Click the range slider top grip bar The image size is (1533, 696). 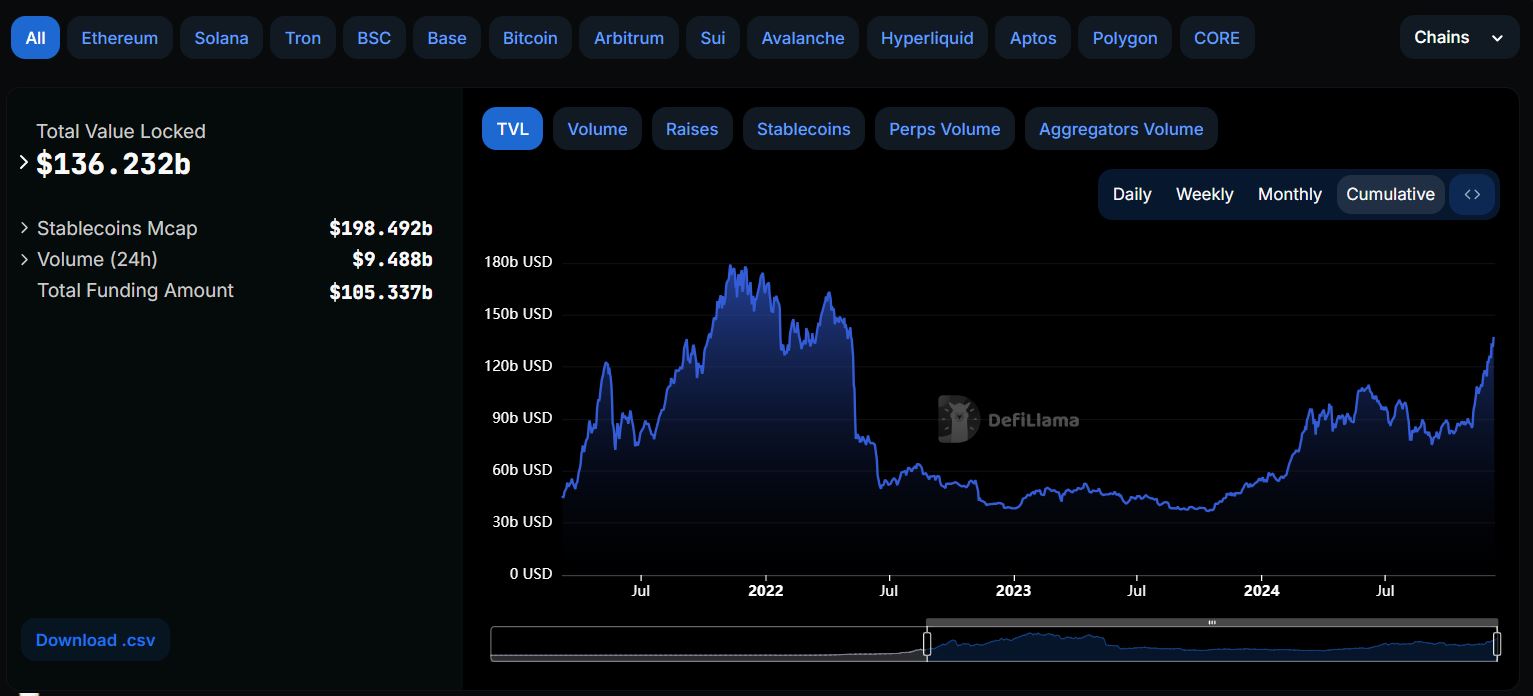(x=1212, y=623)
